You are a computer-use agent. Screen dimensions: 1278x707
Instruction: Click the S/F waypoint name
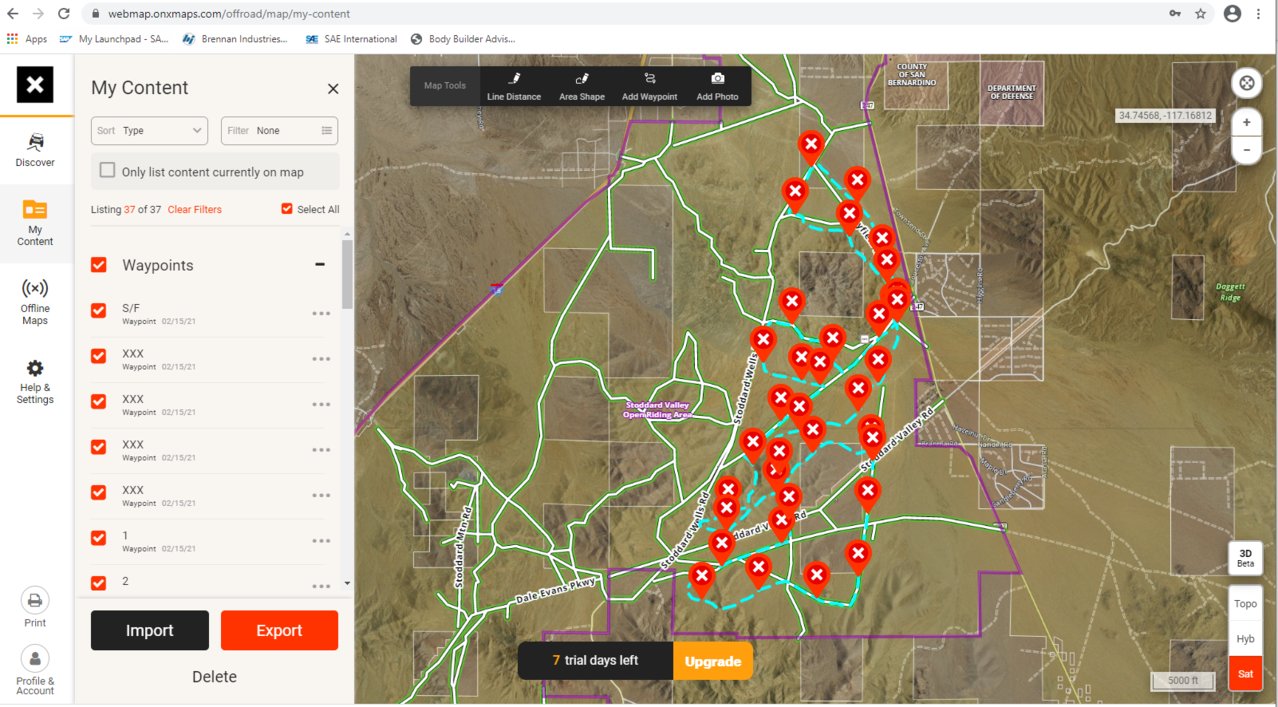click(131, 308)
